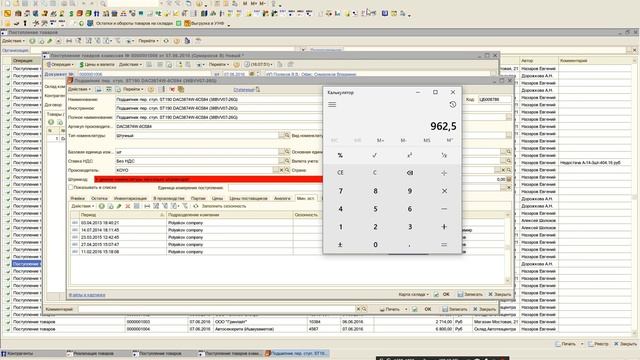Image resolution: width=640 pixels, height=360 pixels.
Task: Clear the 'Производитель' field with its X icon
Action: (281, 170)
